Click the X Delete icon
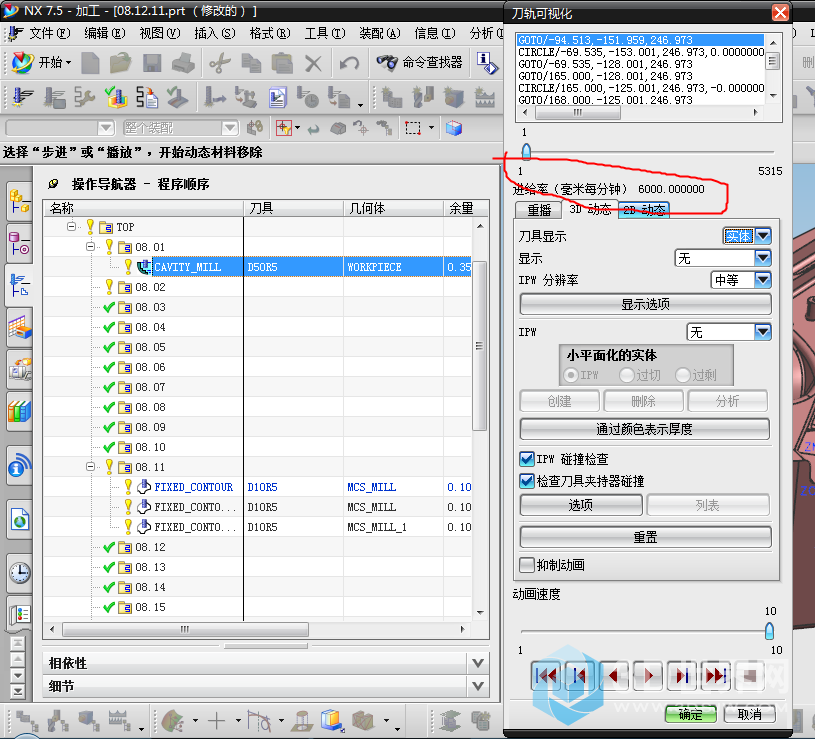Image resolution: width=815 pixels, height=739 pixels. coord(313,63)
